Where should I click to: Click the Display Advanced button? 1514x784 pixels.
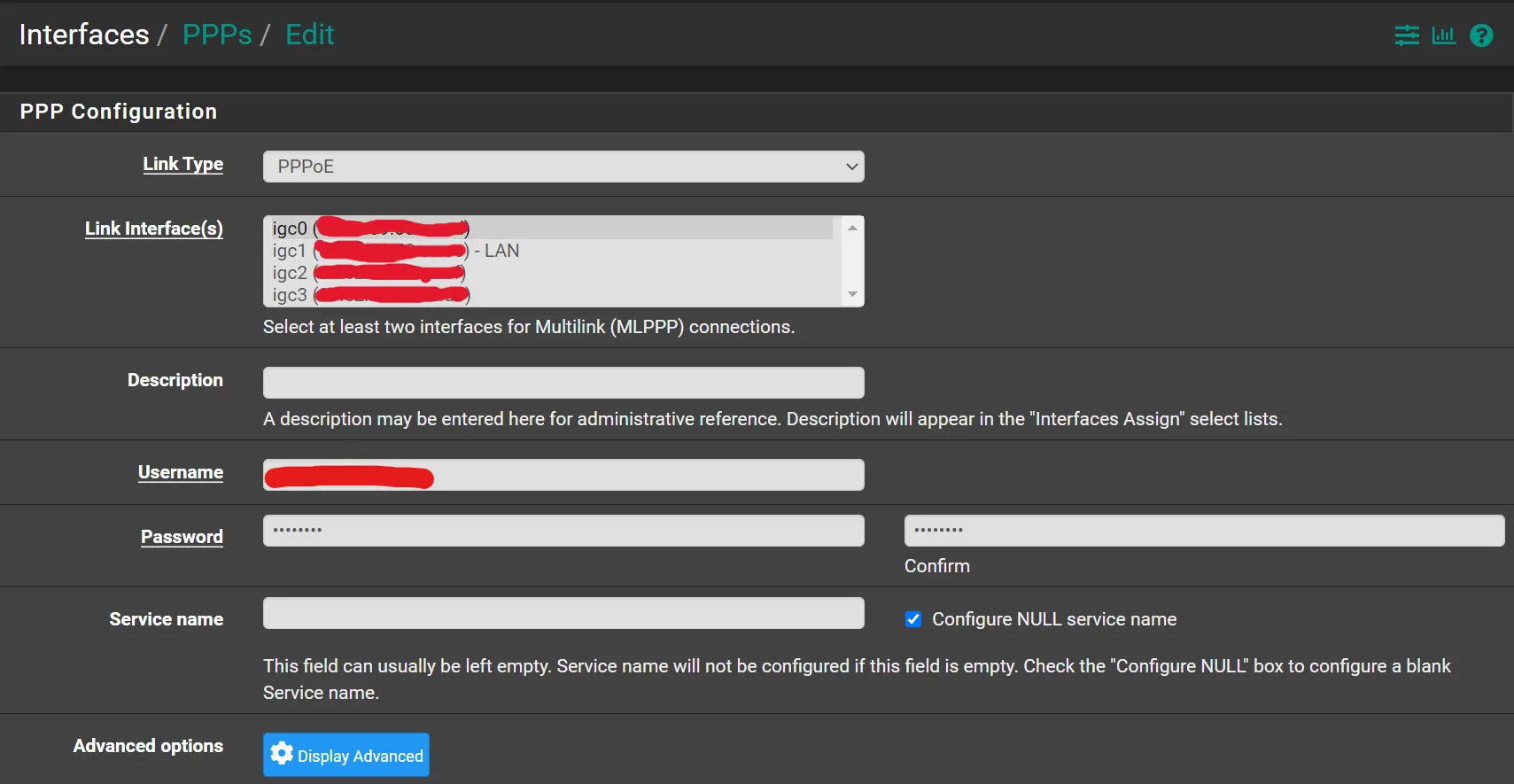pyautogui.click(x=346, y=755)
